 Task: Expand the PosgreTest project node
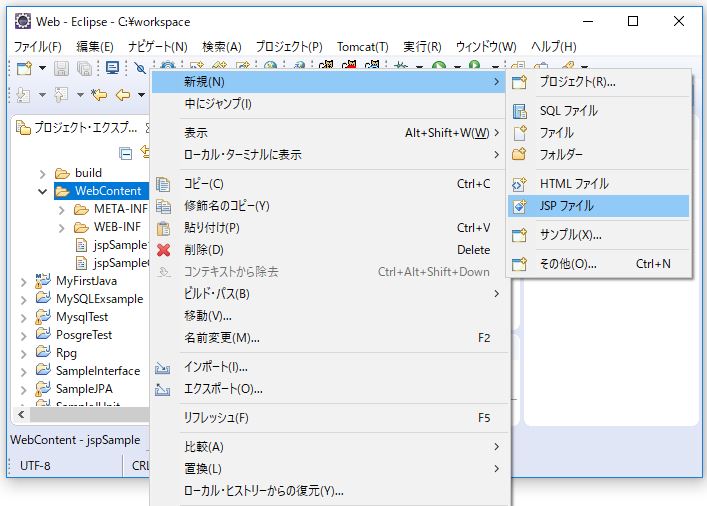[23, 336]
